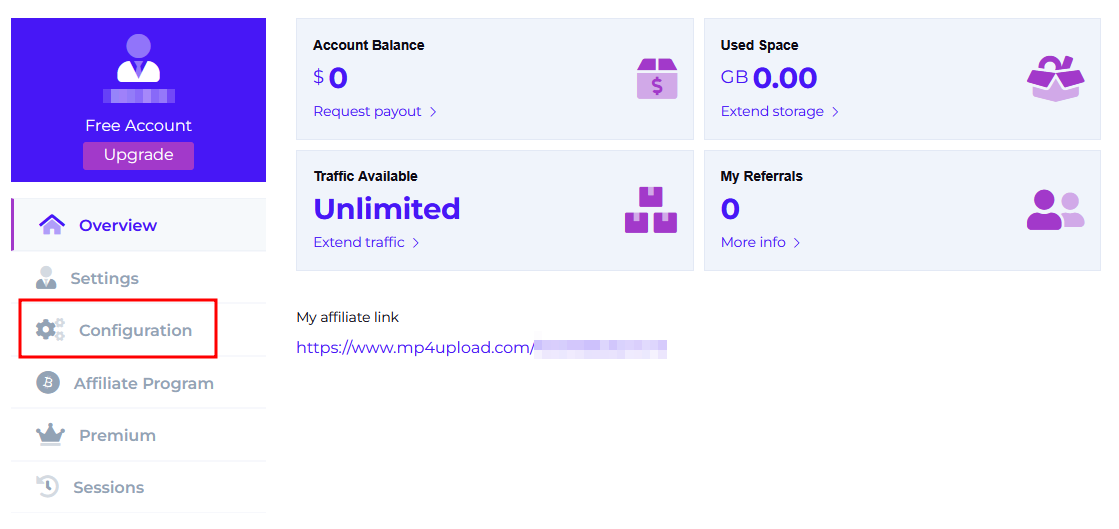Click the Settings person icon
This screenshot has height=529, width=1119.
46,278
